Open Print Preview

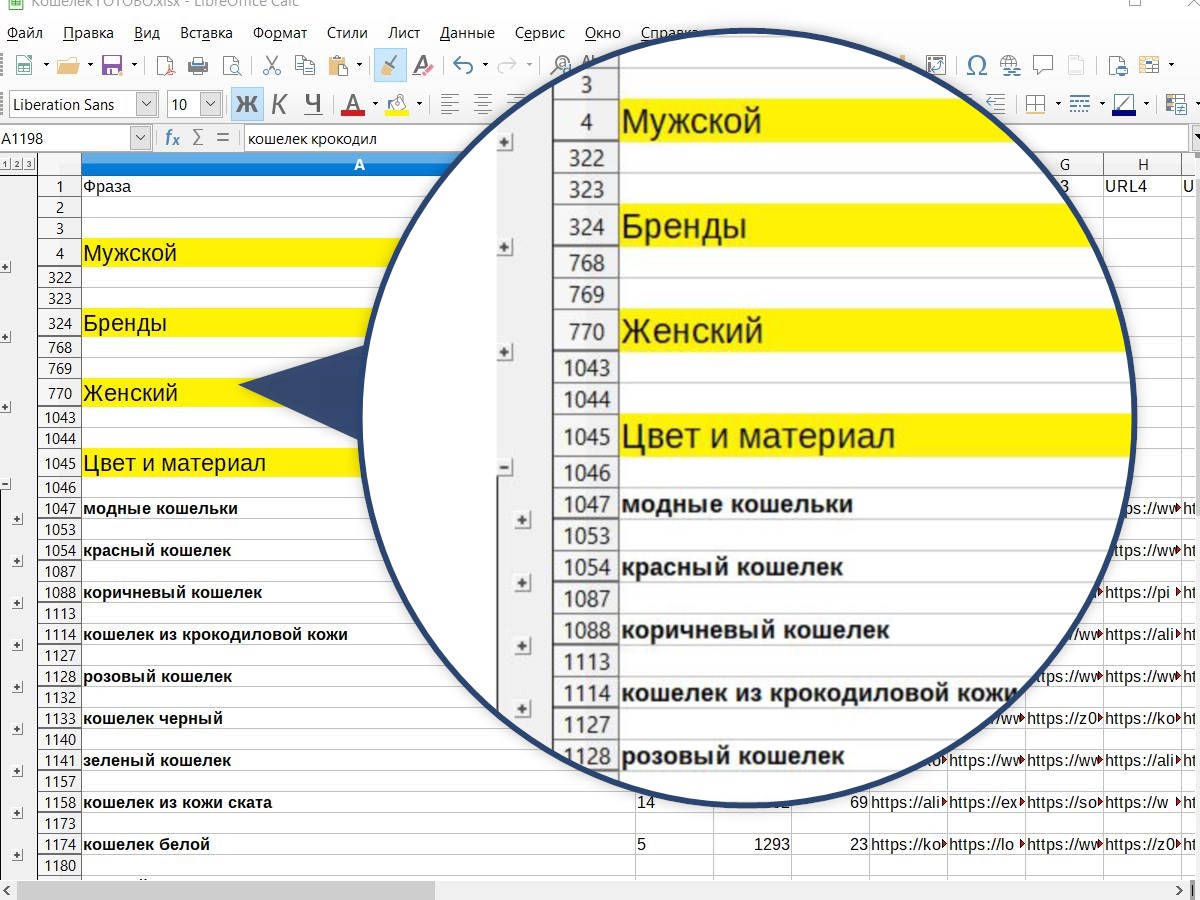(x=231, y=66)
